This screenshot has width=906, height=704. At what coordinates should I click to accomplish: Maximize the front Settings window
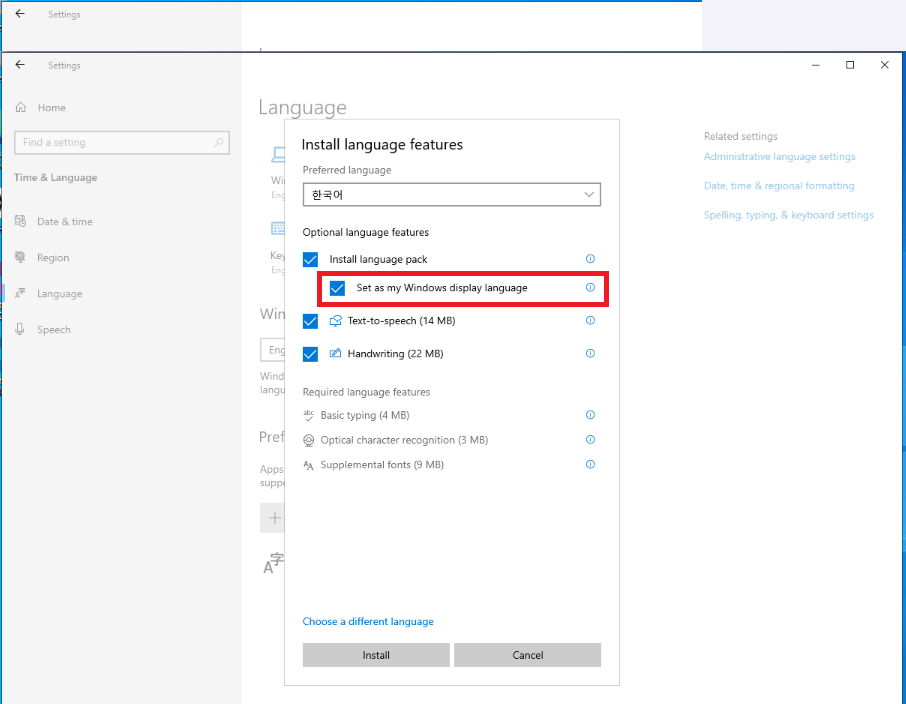[850, 65]
